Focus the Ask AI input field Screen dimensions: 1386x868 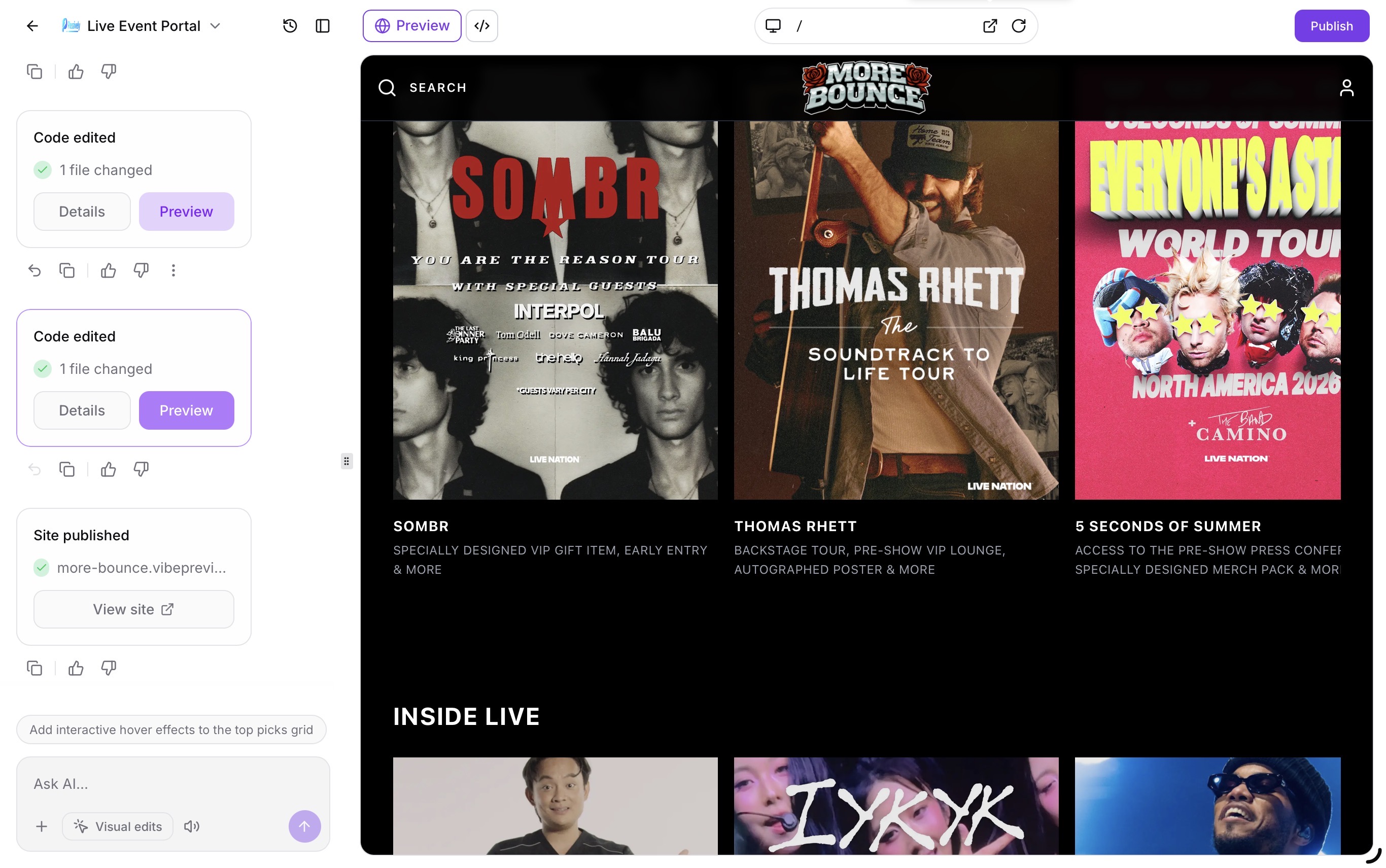coord(172,784)
